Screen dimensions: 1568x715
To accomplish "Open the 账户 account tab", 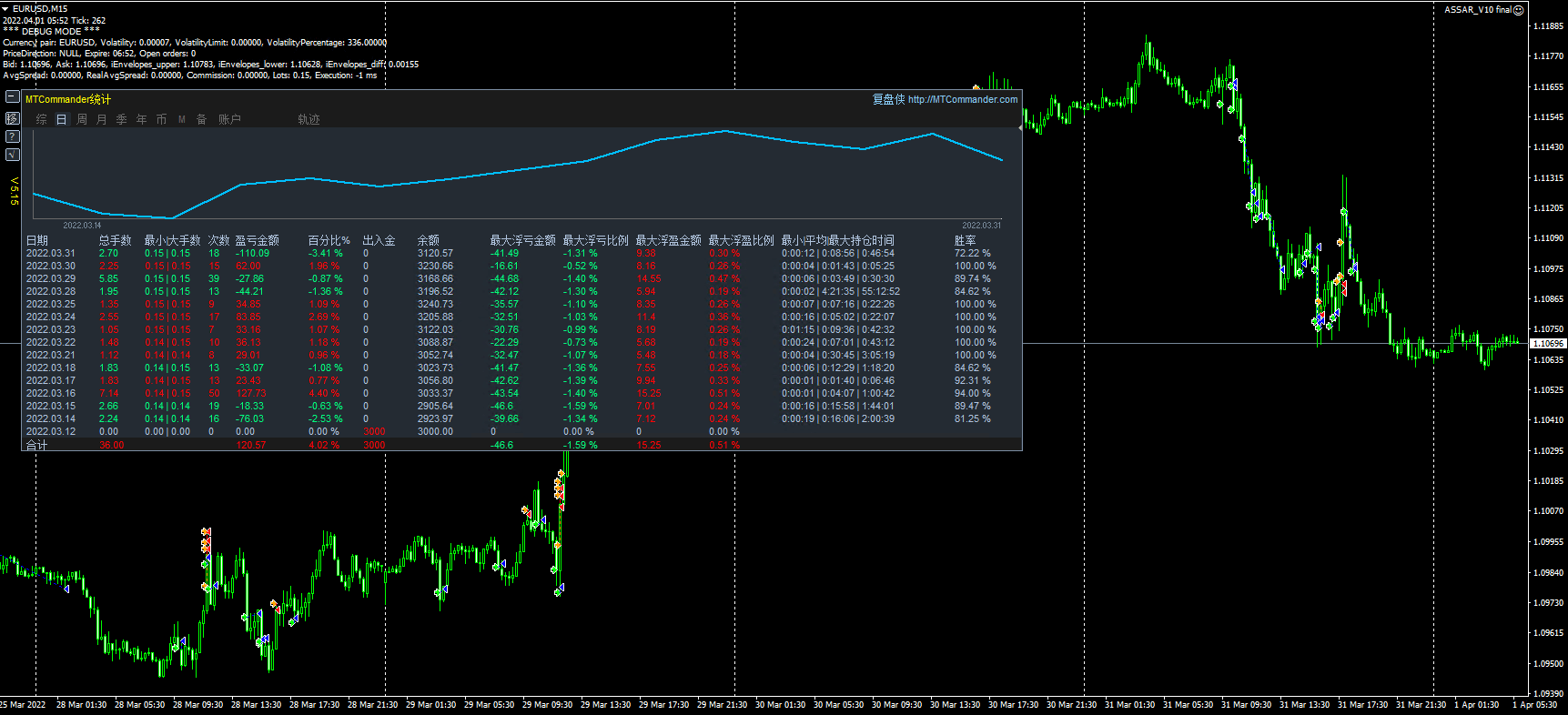I will click(x=229, y=119).
